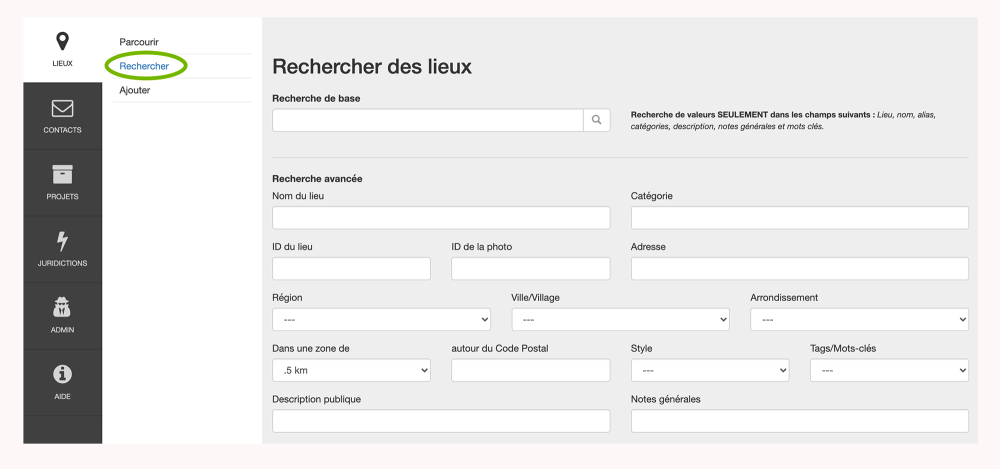Go to Ajouter submenu link

134,90
